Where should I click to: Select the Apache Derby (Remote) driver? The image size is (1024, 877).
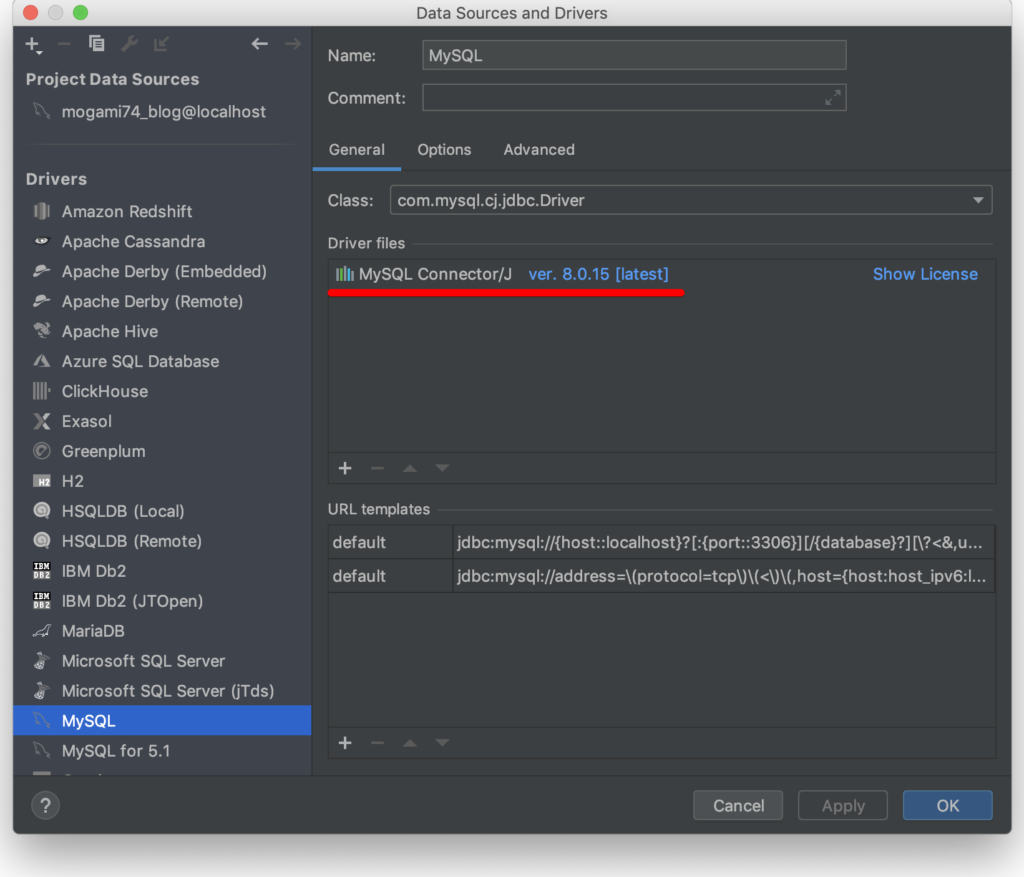(x=162, y=301)
